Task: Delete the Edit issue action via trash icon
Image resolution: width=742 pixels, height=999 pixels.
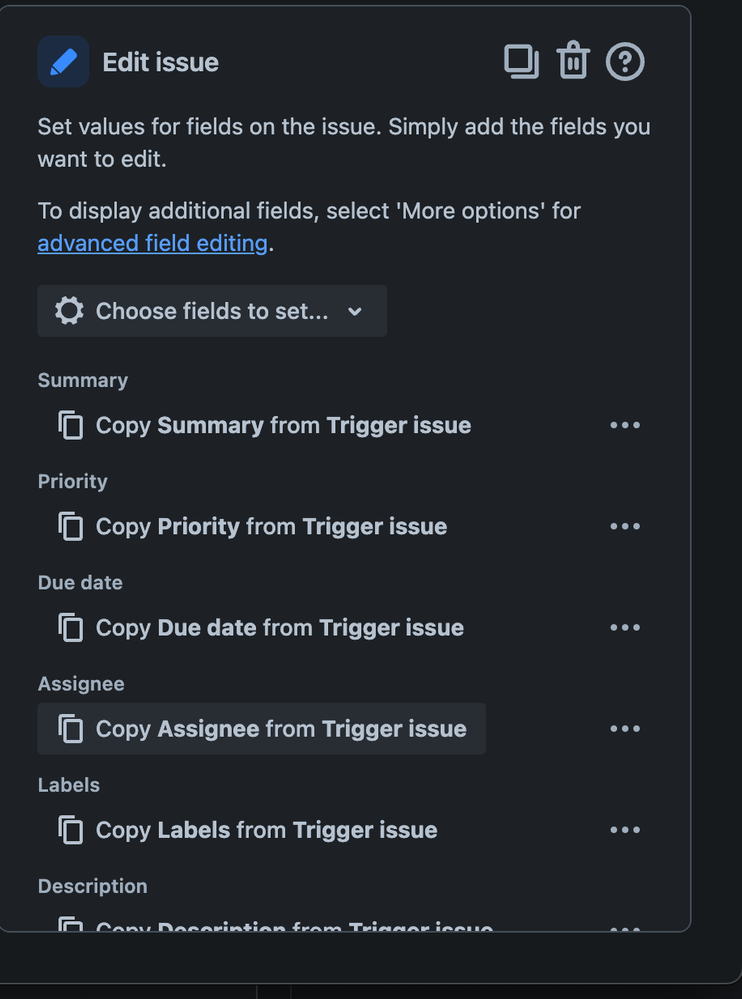Action: click(x=573, y=61)
